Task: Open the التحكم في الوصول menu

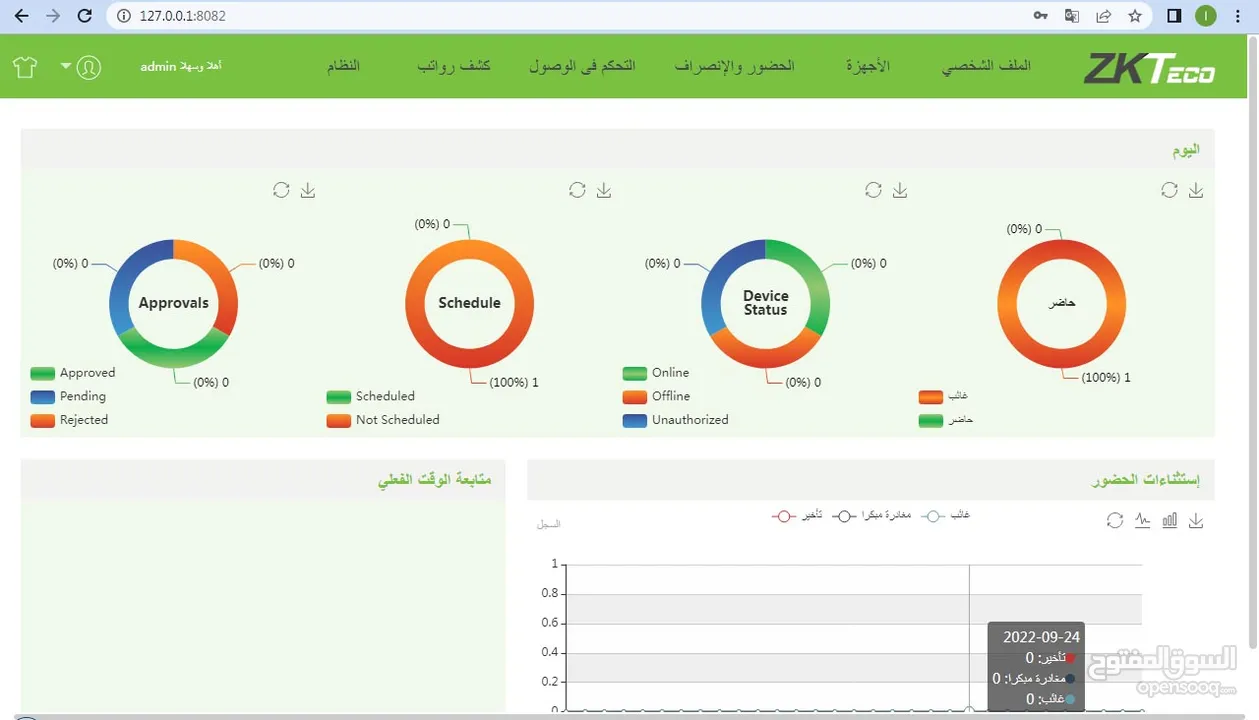Action: pos(582,65)
